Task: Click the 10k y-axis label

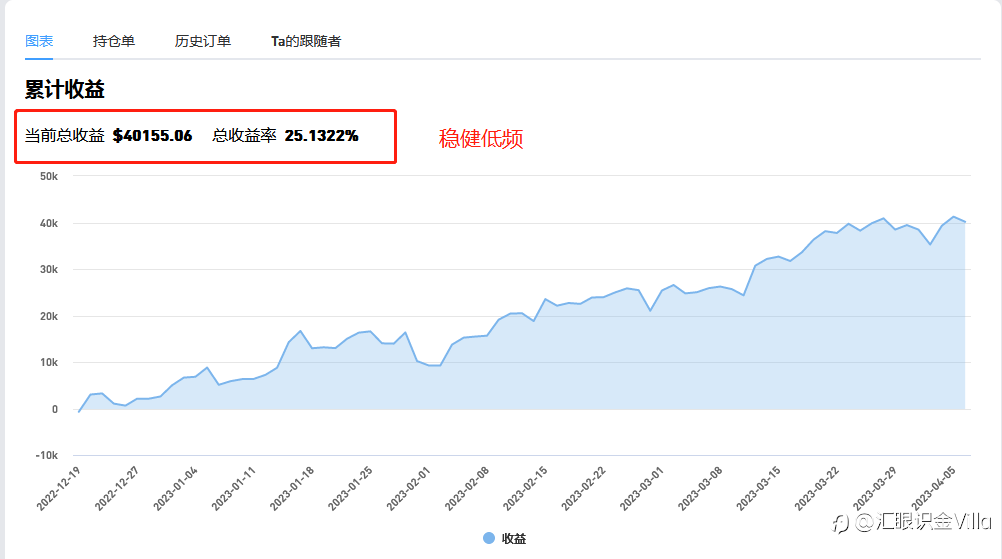Action: (x=49, y=362)
